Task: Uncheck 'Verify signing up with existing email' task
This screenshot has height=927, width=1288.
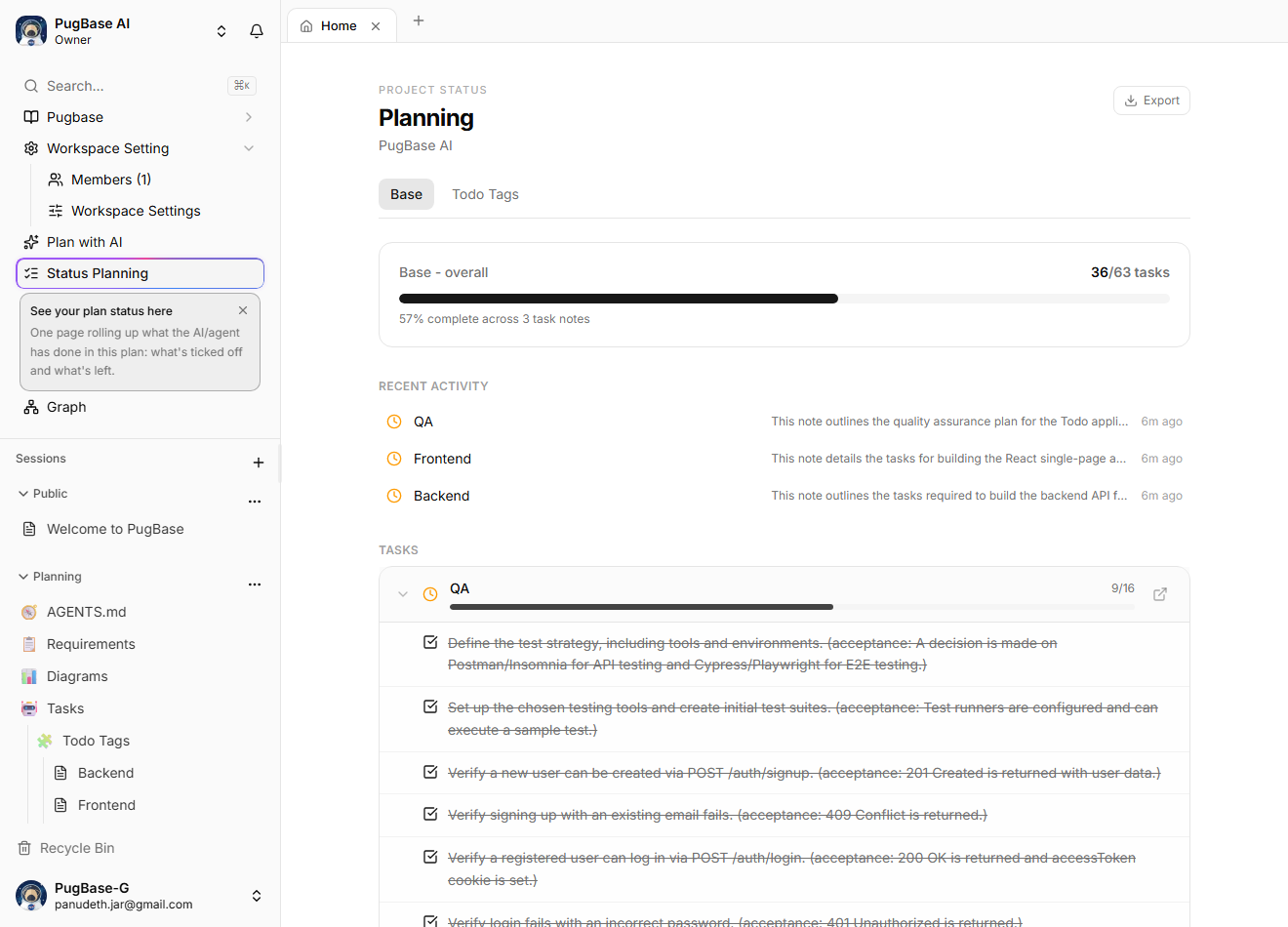Action: click(x=430, y=814)
